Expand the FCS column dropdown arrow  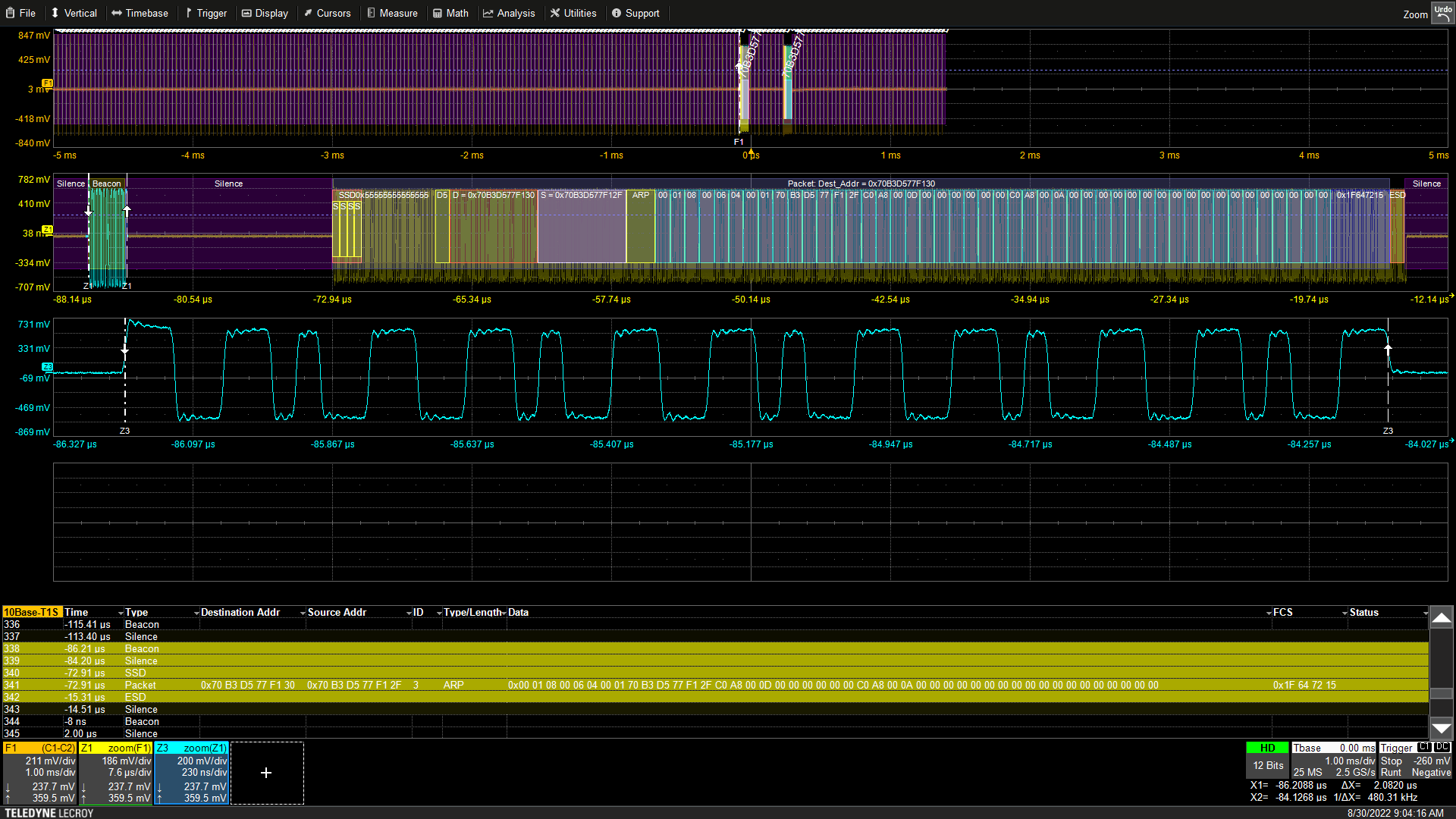coord(1345,613)
